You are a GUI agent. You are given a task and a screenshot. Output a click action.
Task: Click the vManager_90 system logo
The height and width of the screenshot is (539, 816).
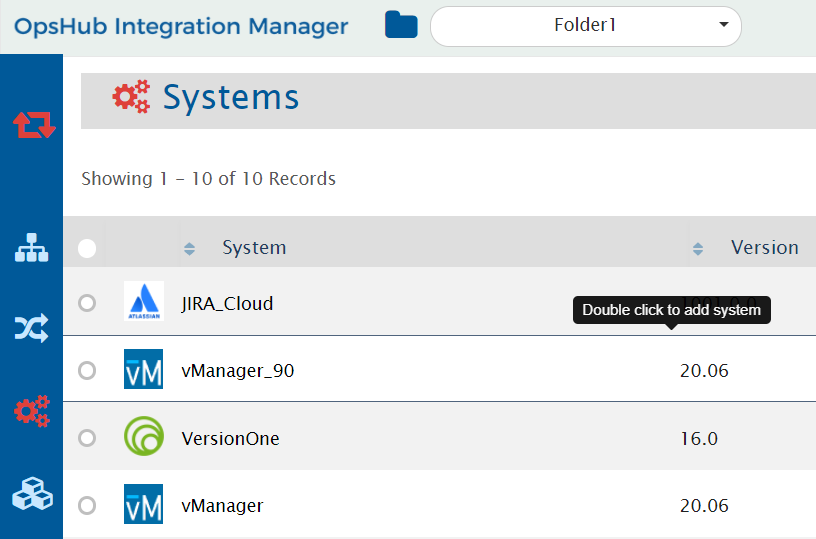pos(143,369)
